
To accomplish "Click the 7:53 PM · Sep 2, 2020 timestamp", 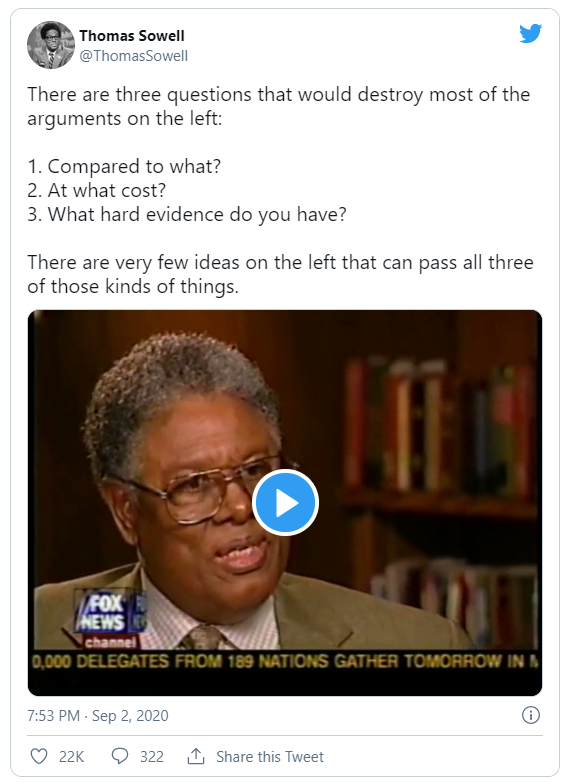I will pyautogui.click(x=98, y=716).
